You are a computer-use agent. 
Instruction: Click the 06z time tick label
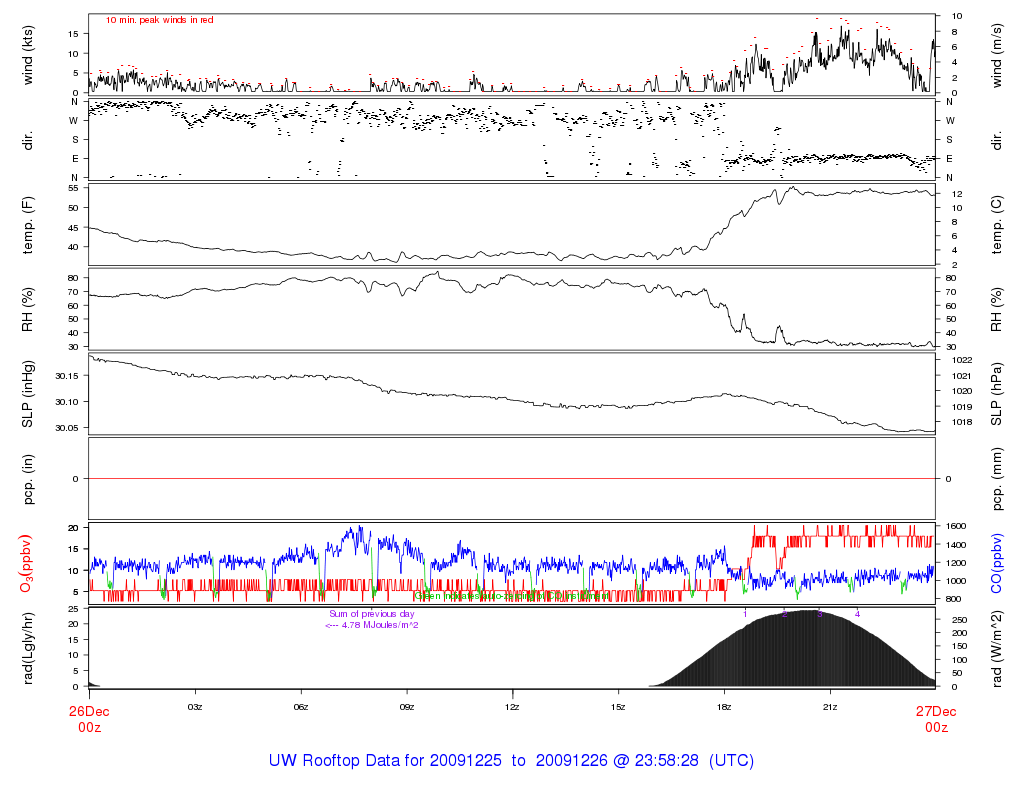300,707
